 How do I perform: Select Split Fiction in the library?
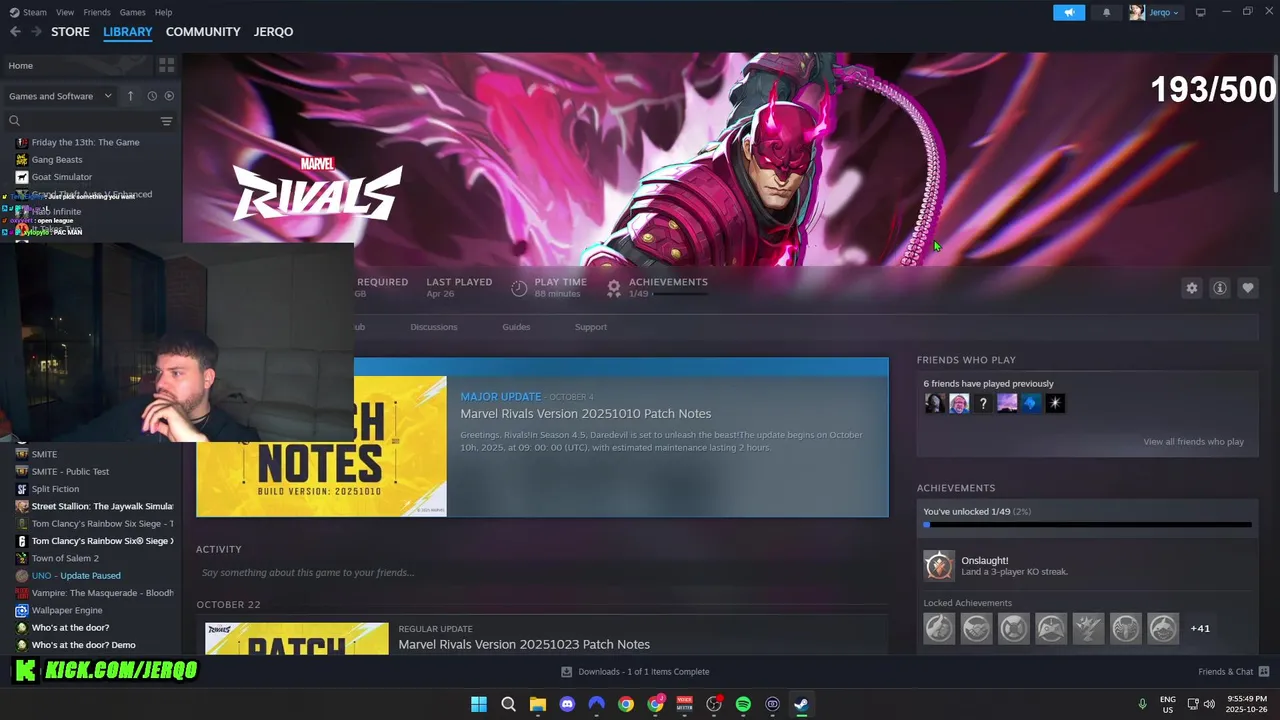[55, 489]
